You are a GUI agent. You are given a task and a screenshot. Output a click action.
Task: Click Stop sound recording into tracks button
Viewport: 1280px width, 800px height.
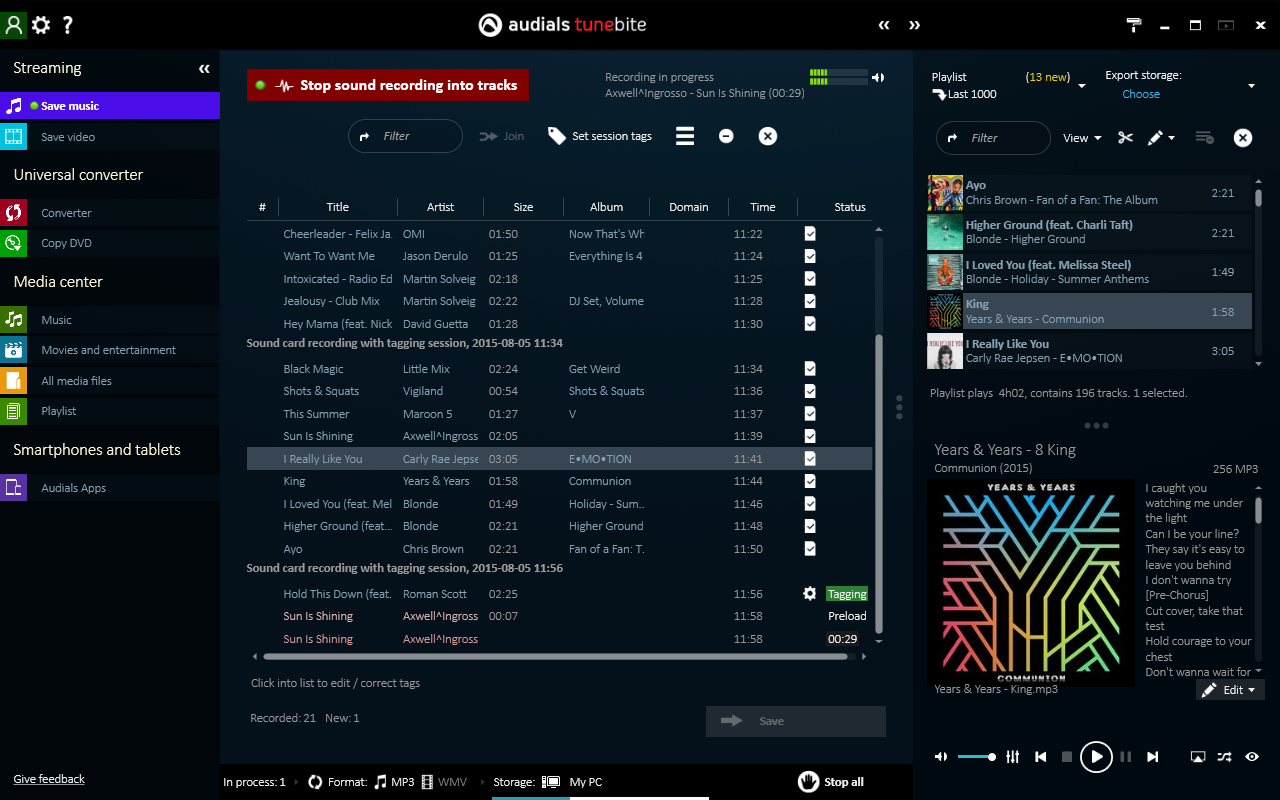click(388, 85)
